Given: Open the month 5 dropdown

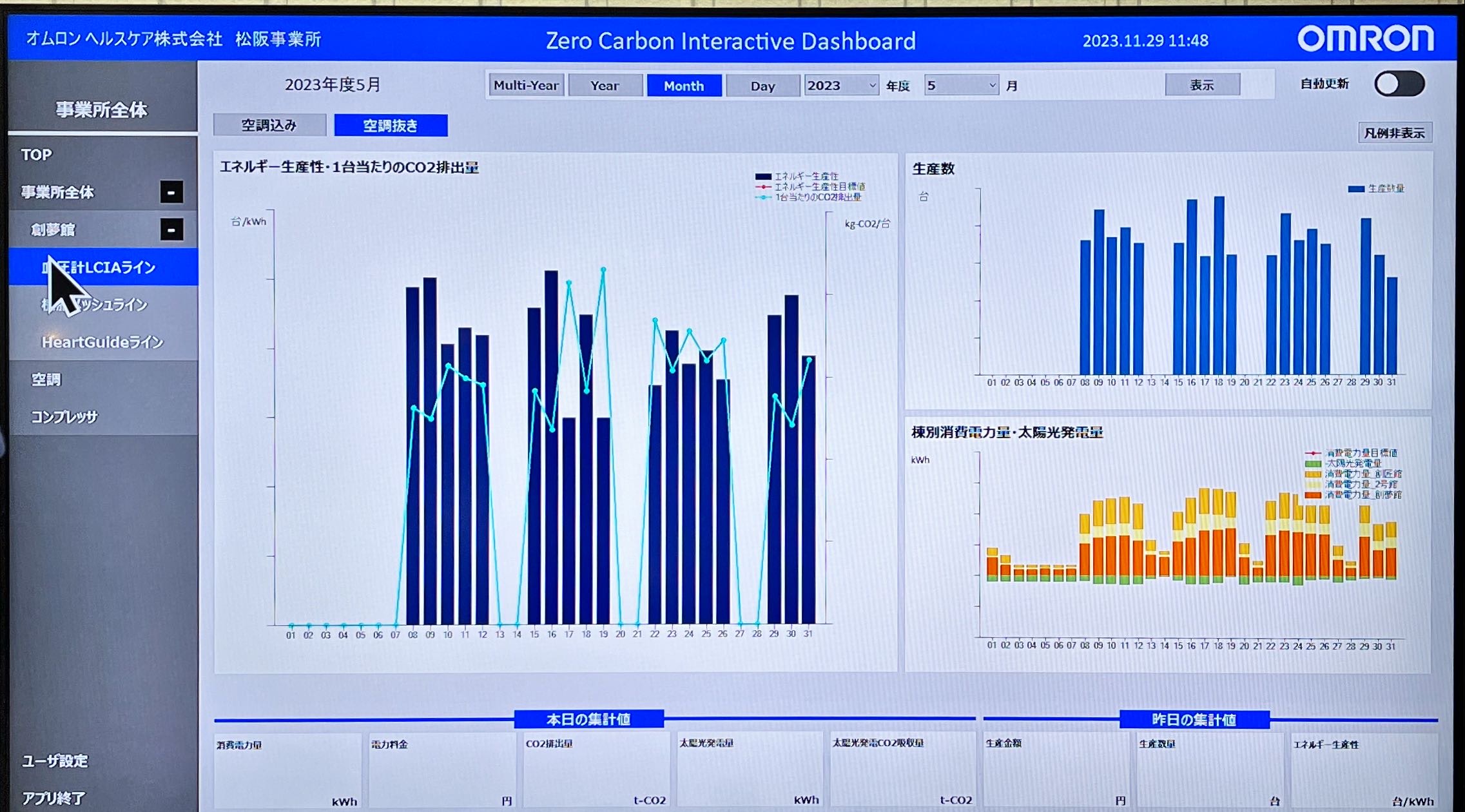Looking at the screenshot, I should [x=961, y=85].
